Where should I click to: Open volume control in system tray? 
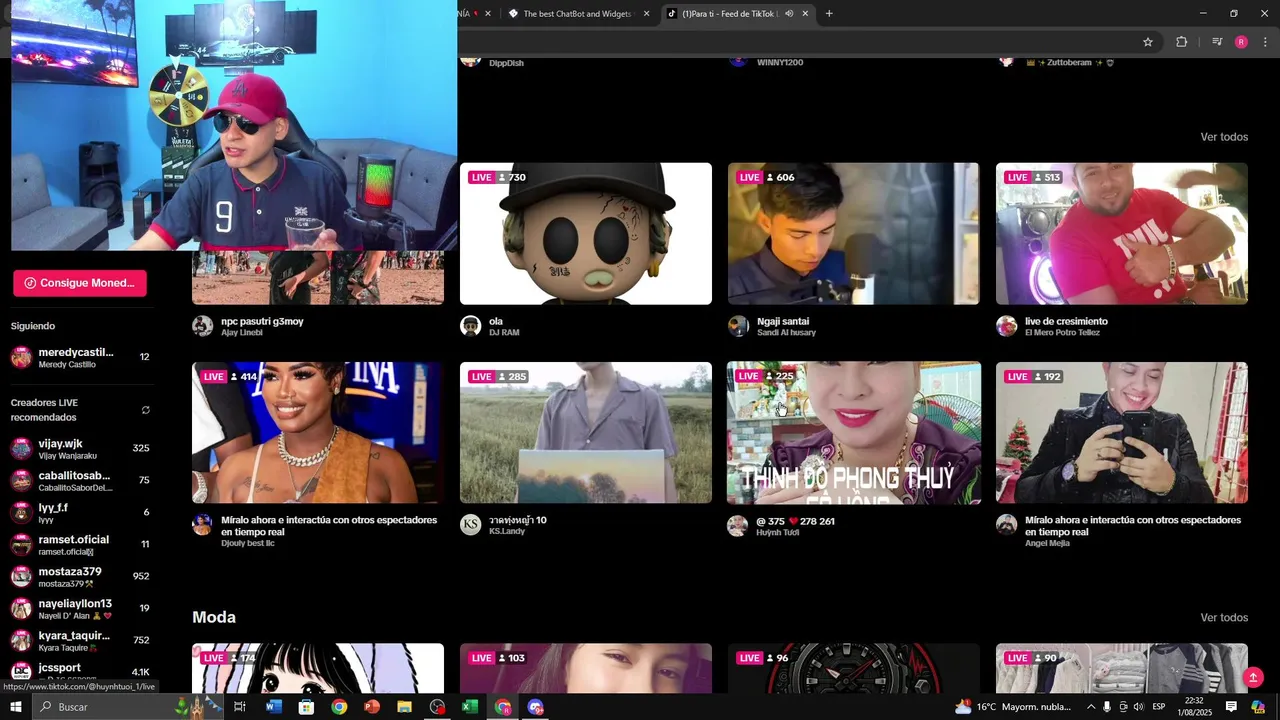(x=1139, y=707)
